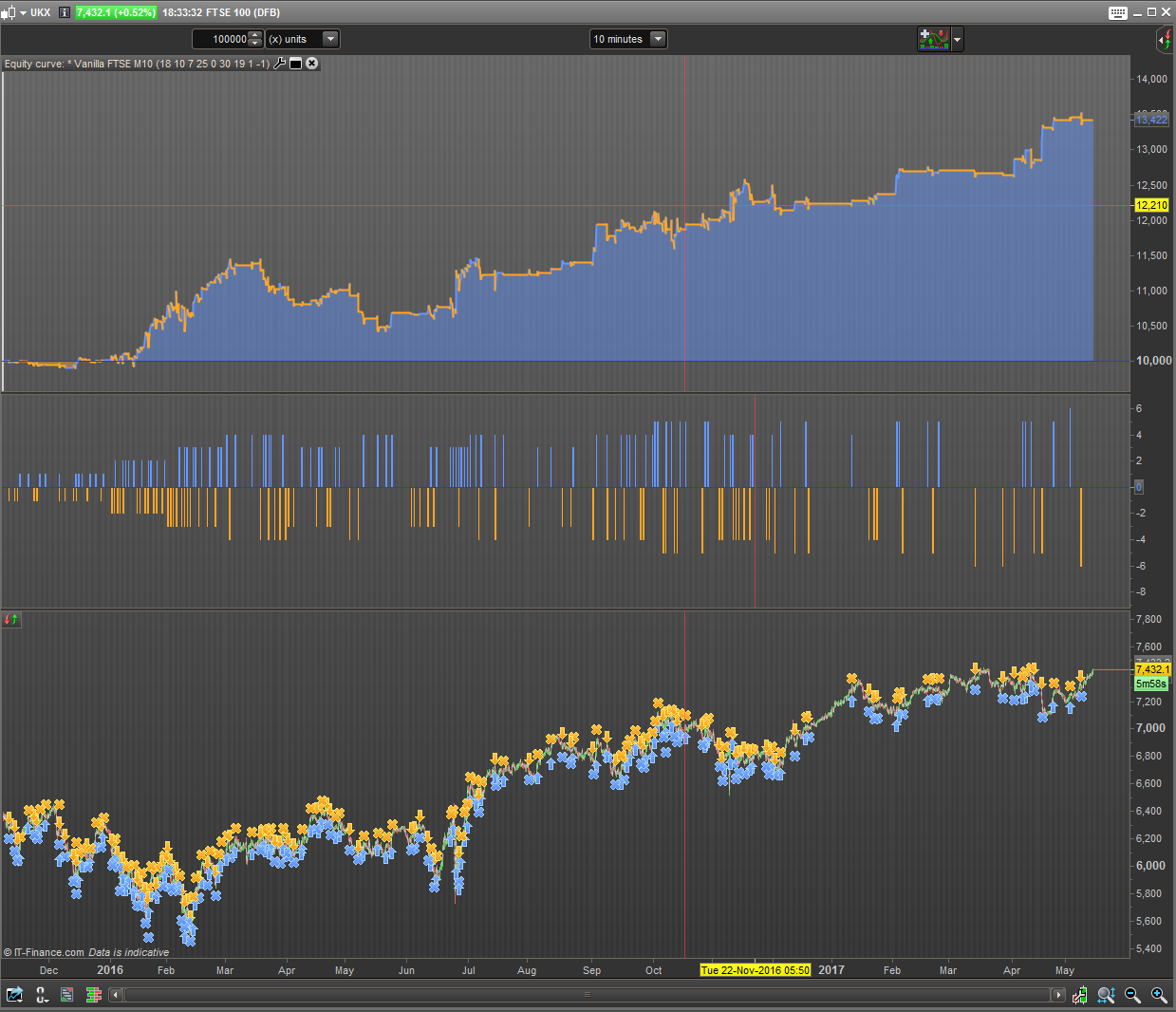
Task: Click the zoom out magnifier icon
Action: [1132, 995]
